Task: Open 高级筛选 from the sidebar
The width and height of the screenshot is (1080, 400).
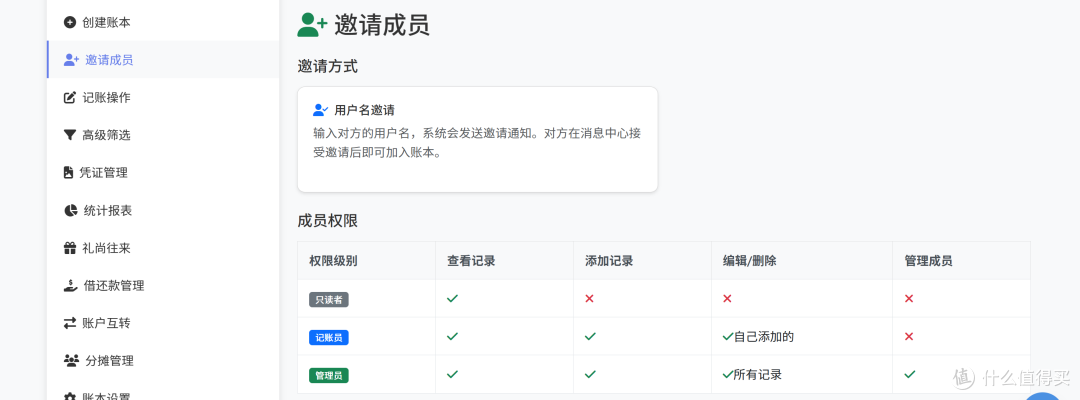Action: tap(163, 135)
